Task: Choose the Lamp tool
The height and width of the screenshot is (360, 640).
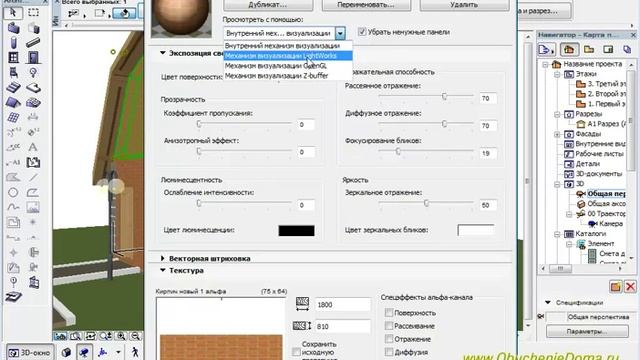Action: (x=33, y=72)
